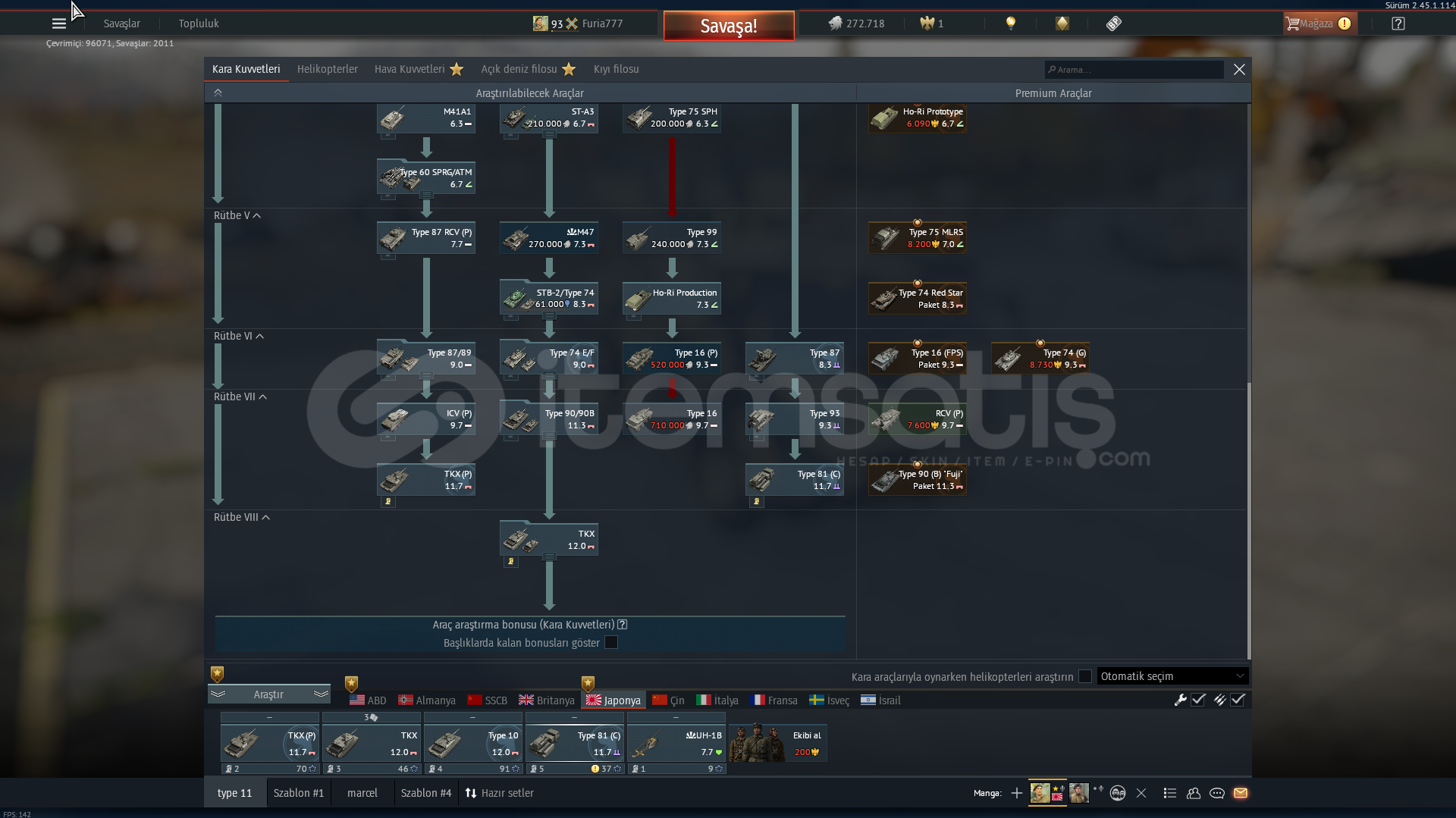Screen dimensions: 1456x818
Task: Select the Type 10 crew slot
Action: (473, 743)
